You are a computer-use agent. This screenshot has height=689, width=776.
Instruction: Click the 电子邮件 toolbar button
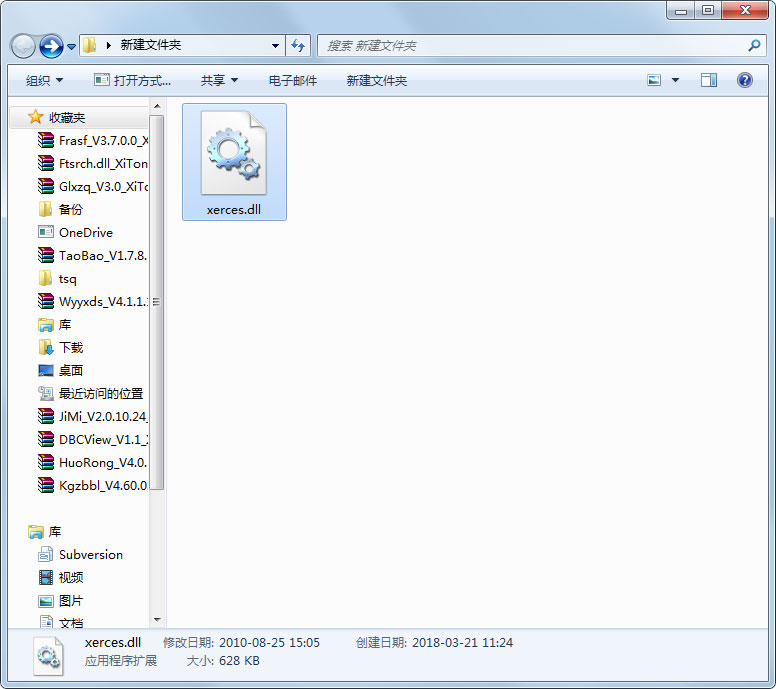(x=292, y=80)
